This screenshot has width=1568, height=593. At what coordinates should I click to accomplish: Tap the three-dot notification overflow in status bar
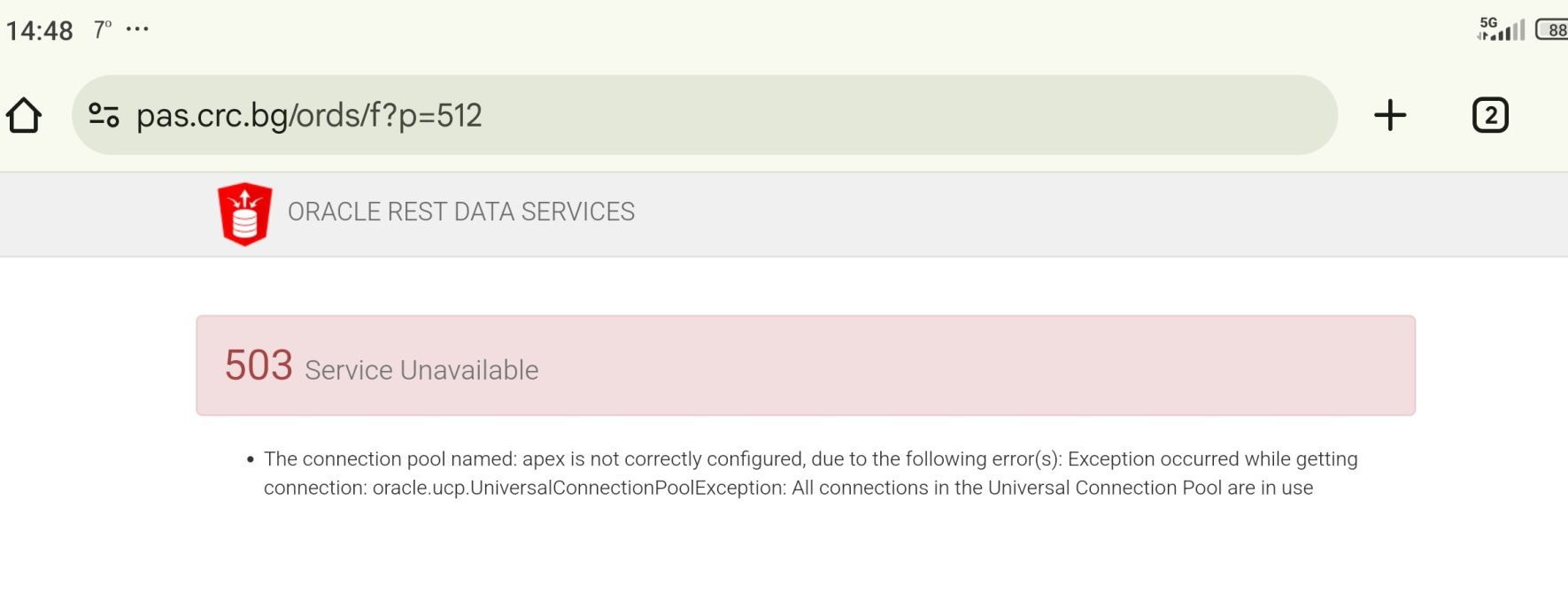pos(137,29)
